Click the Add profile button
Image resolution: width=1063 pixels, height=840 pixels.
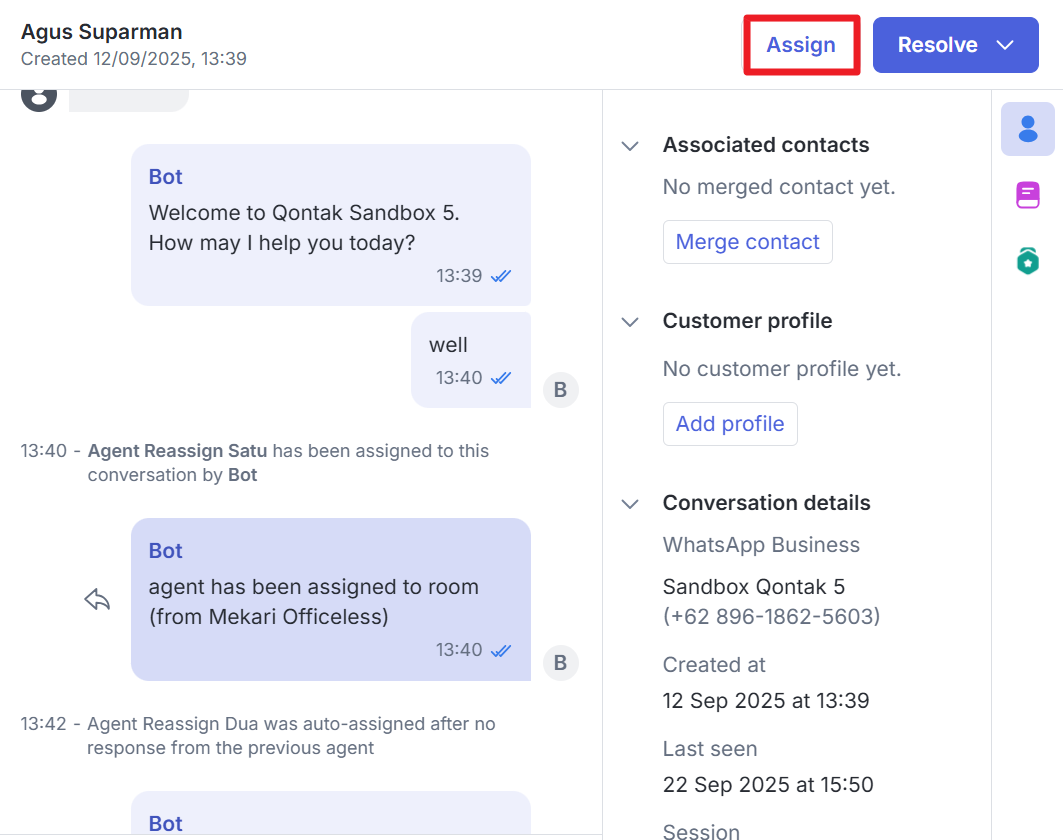point(729,424)
